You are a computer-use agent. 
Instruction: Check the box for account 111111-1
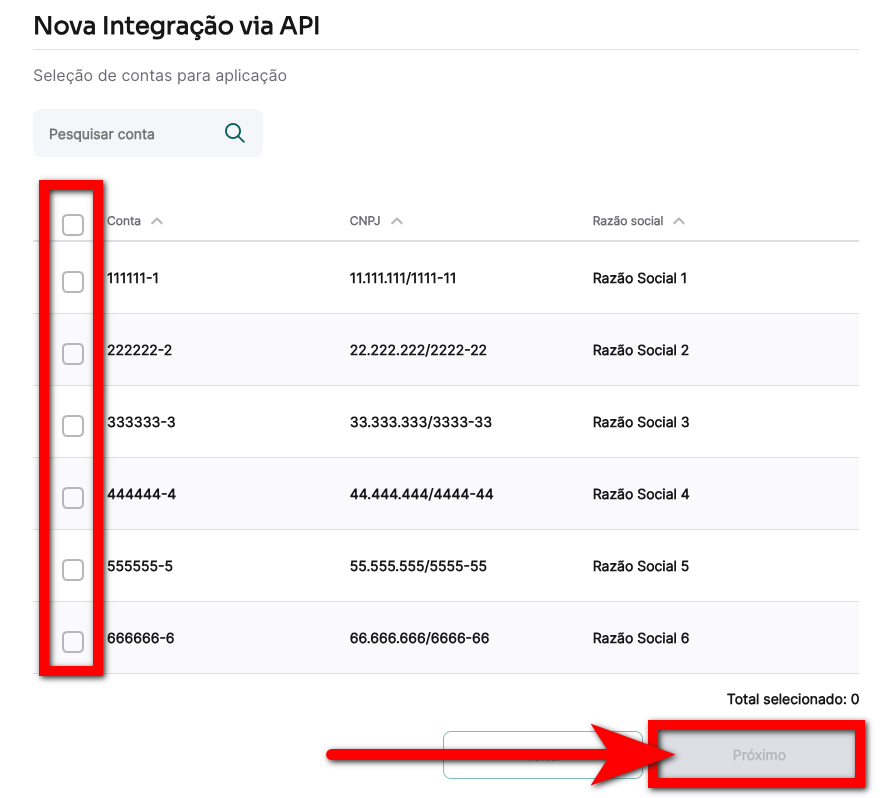coord(73,282)
